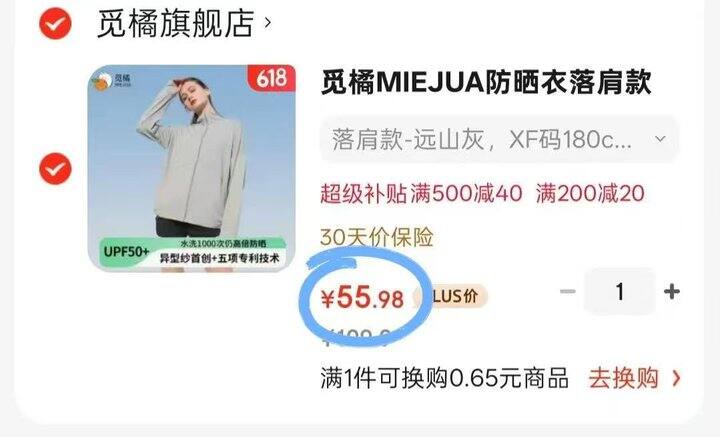The image size is (720, 437).
Task: Increase quantity with the plus icon
Action: click(x=671, y=291)
